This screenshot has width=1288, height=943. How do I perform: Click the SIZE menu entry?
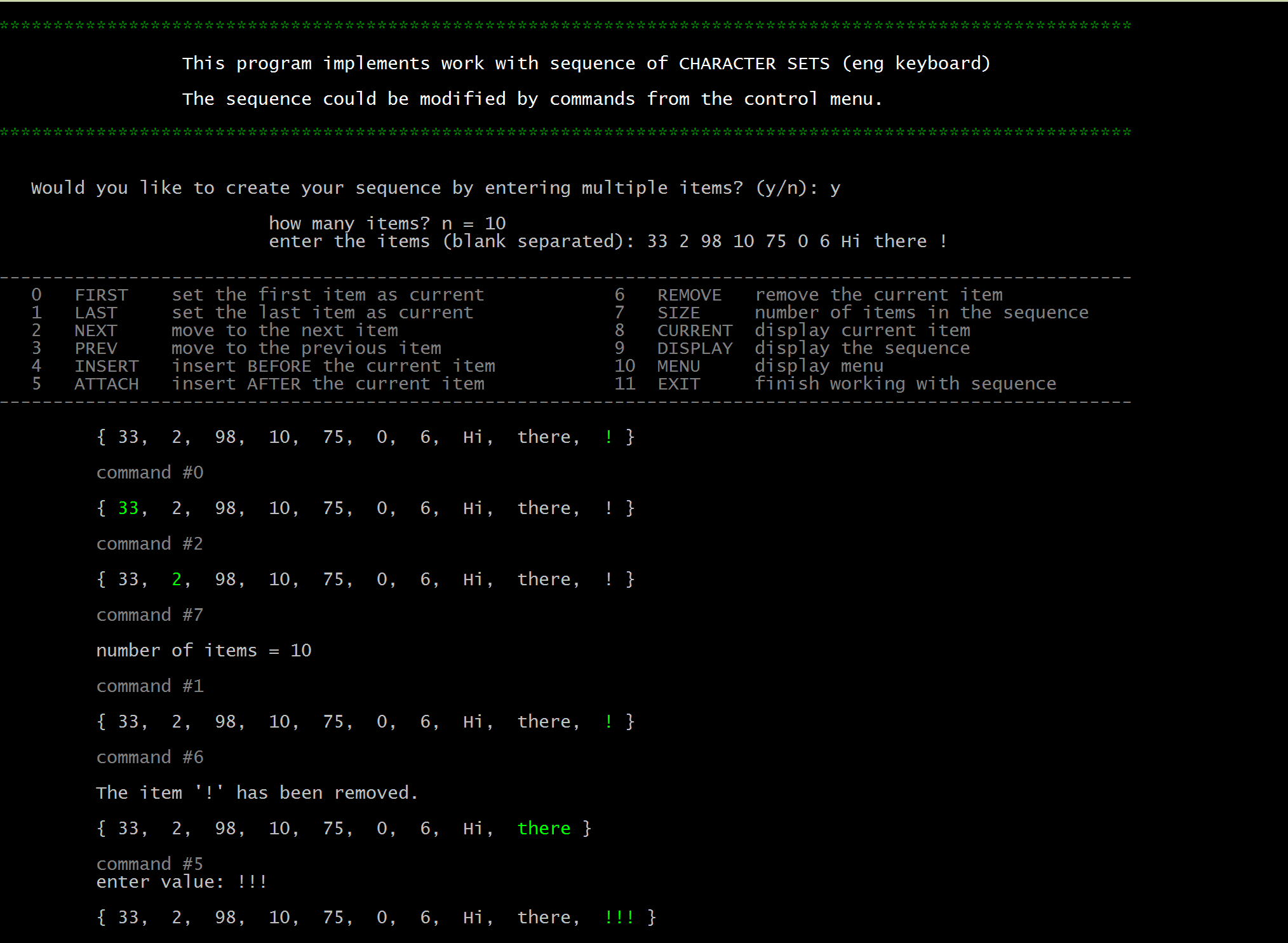tap(678, 313)
